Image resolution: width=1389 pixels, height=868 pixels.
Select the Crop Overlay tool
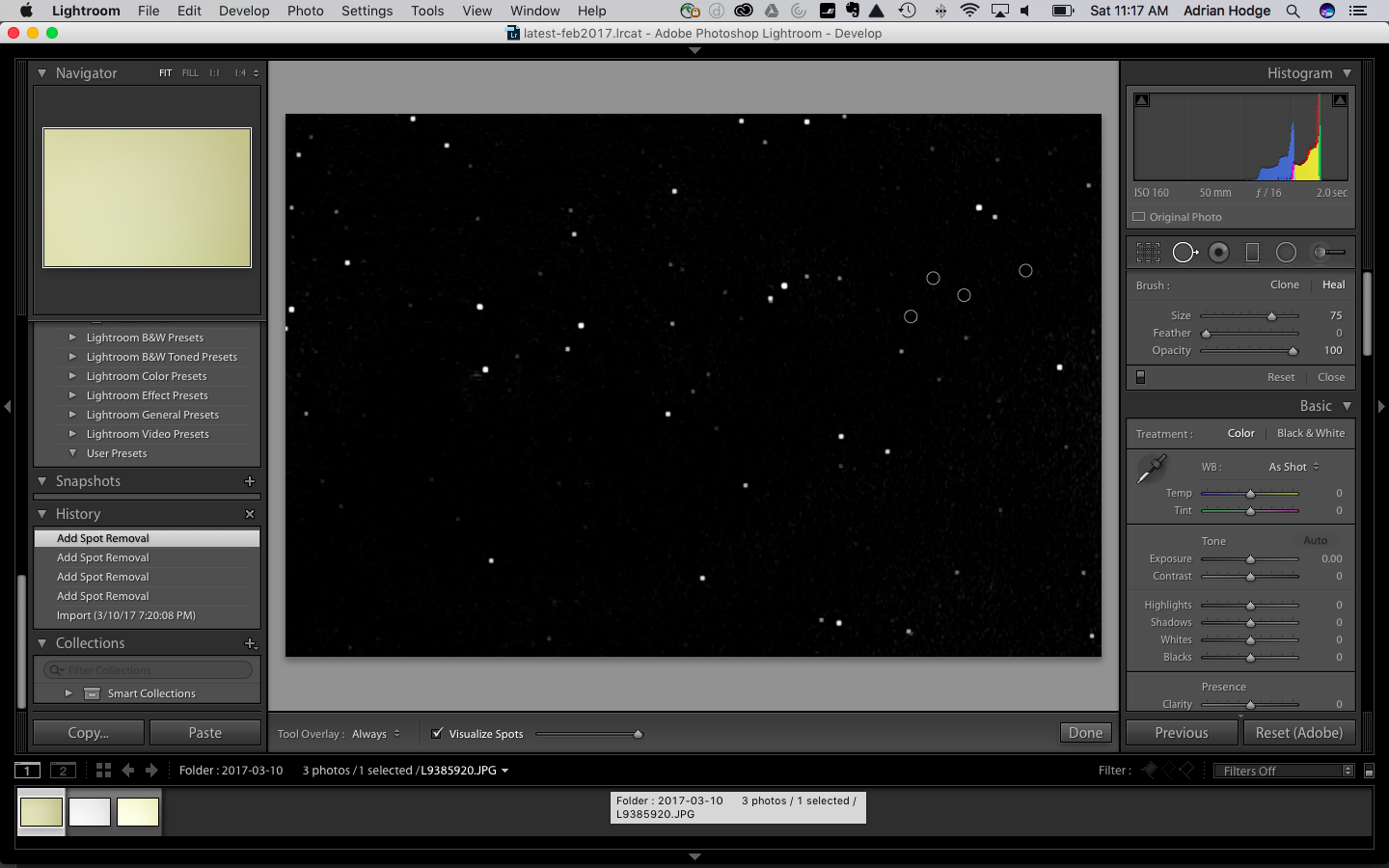coord(1148,253)
